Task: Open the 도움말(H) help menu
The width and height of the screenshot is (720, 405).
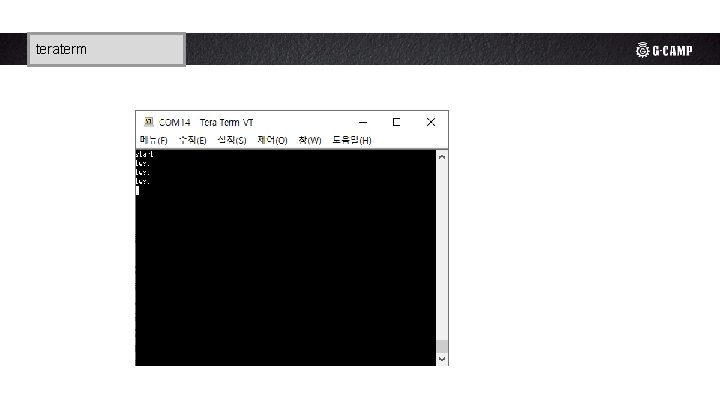Action: click(x=352, y=140)
